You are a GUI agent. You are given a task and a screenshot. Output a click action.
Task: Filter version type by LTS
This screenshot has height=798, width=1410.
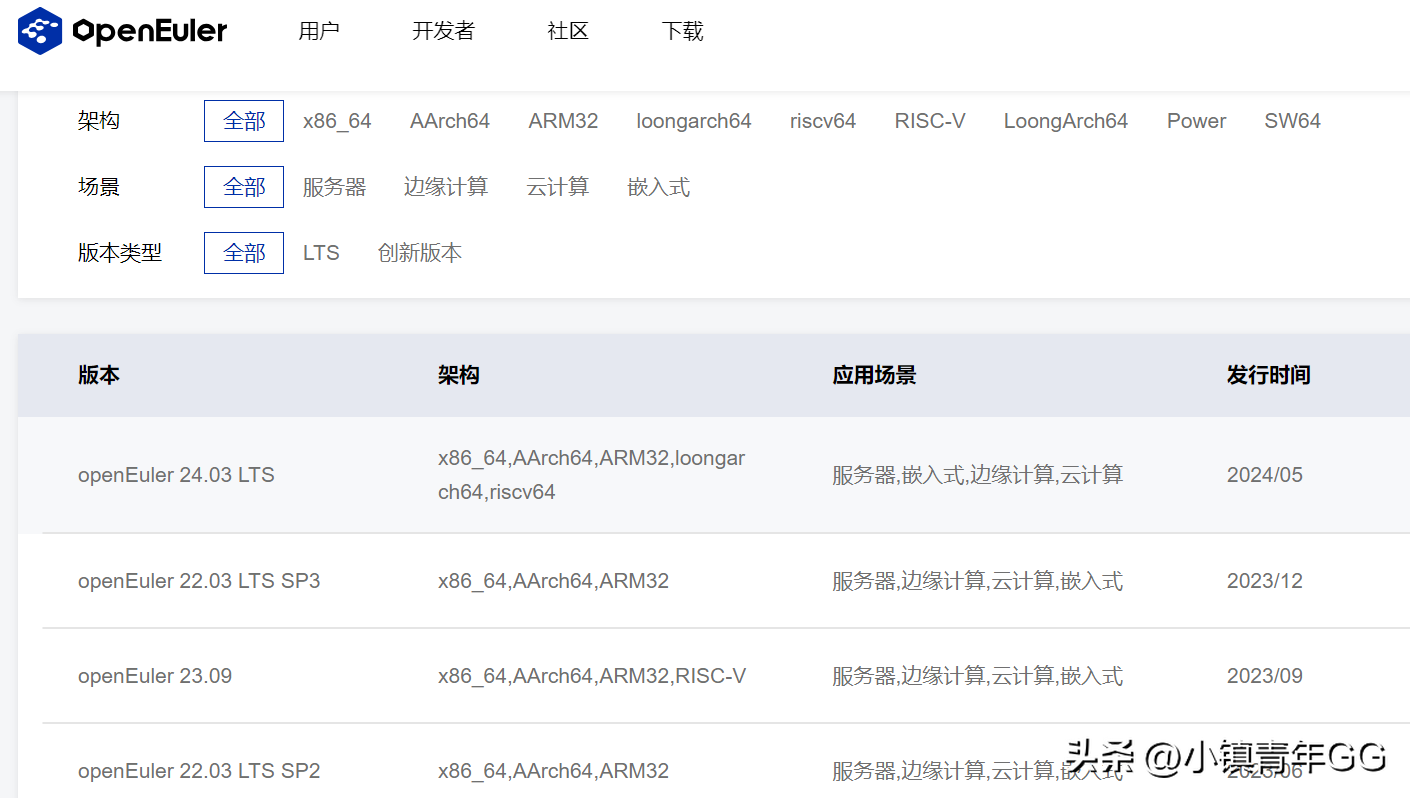pos(321,253)
